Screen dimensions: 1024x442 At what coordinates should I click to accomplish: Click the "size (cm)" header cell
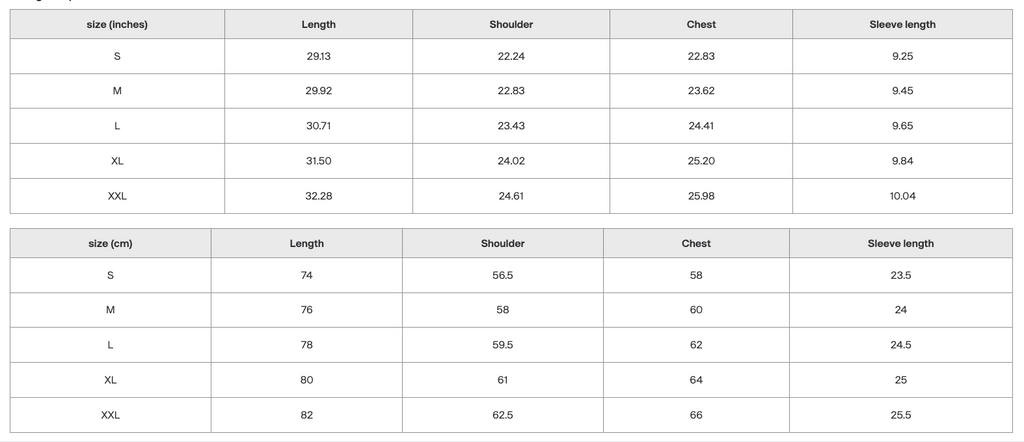[111, 243]
